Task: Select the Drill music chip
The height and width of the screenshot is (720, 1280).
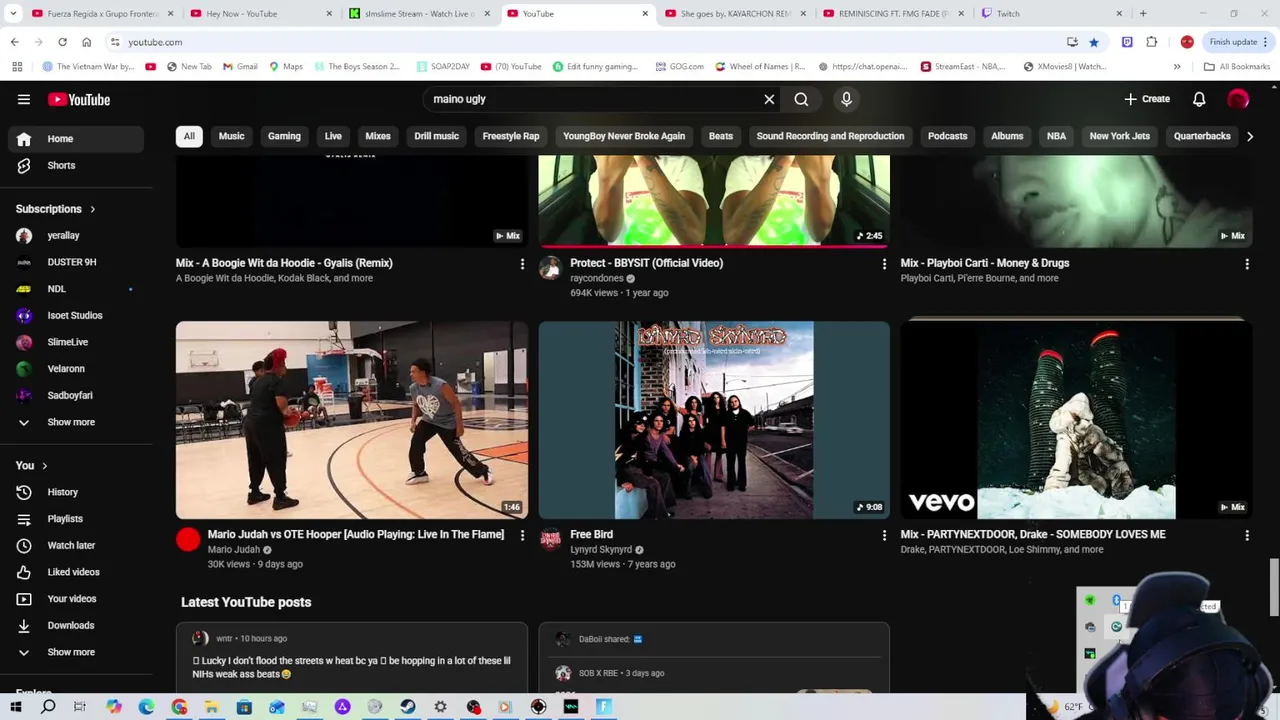Action: (436, 136)
